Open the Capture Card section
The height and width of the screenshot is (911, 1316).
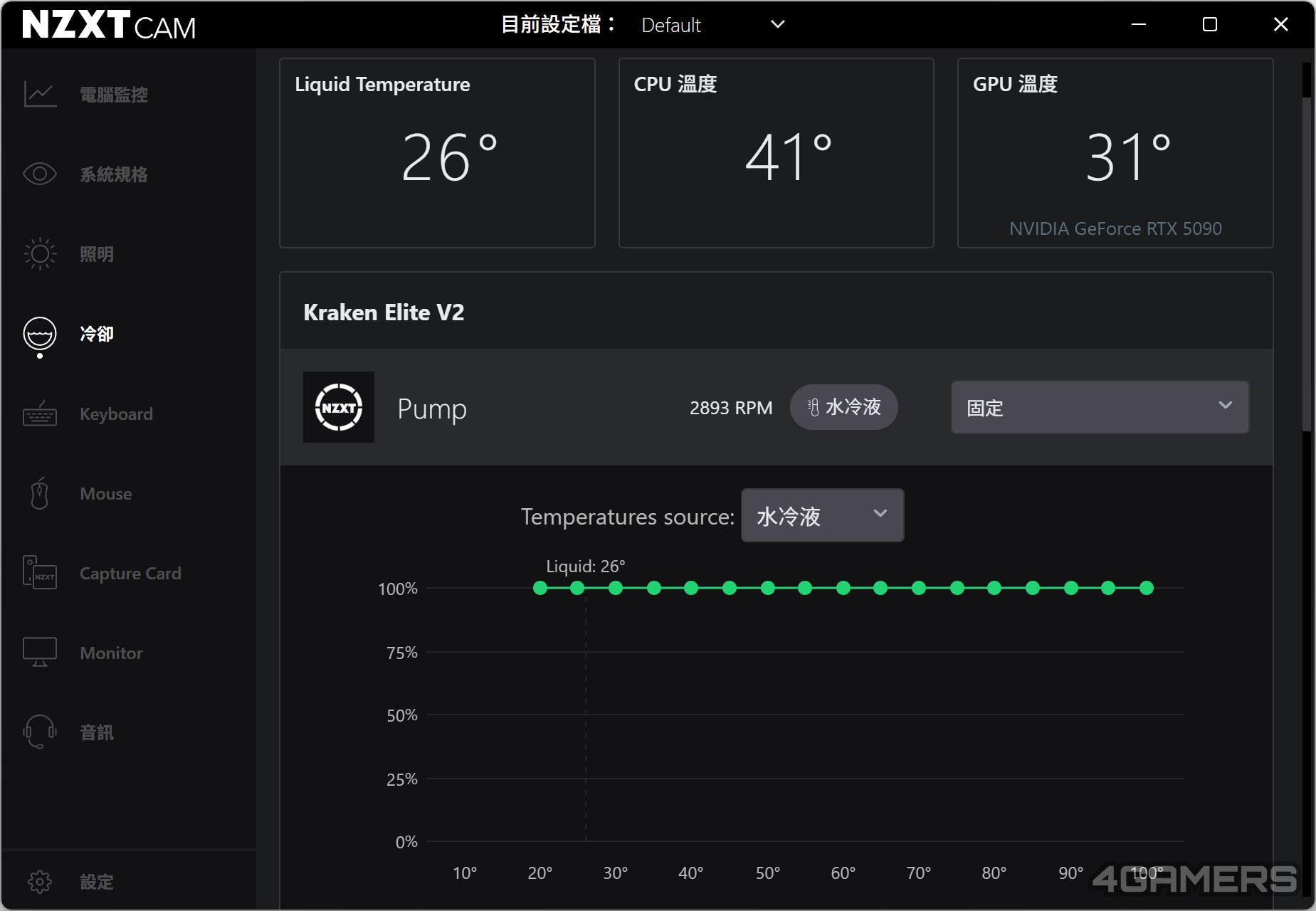click(130, 574)
